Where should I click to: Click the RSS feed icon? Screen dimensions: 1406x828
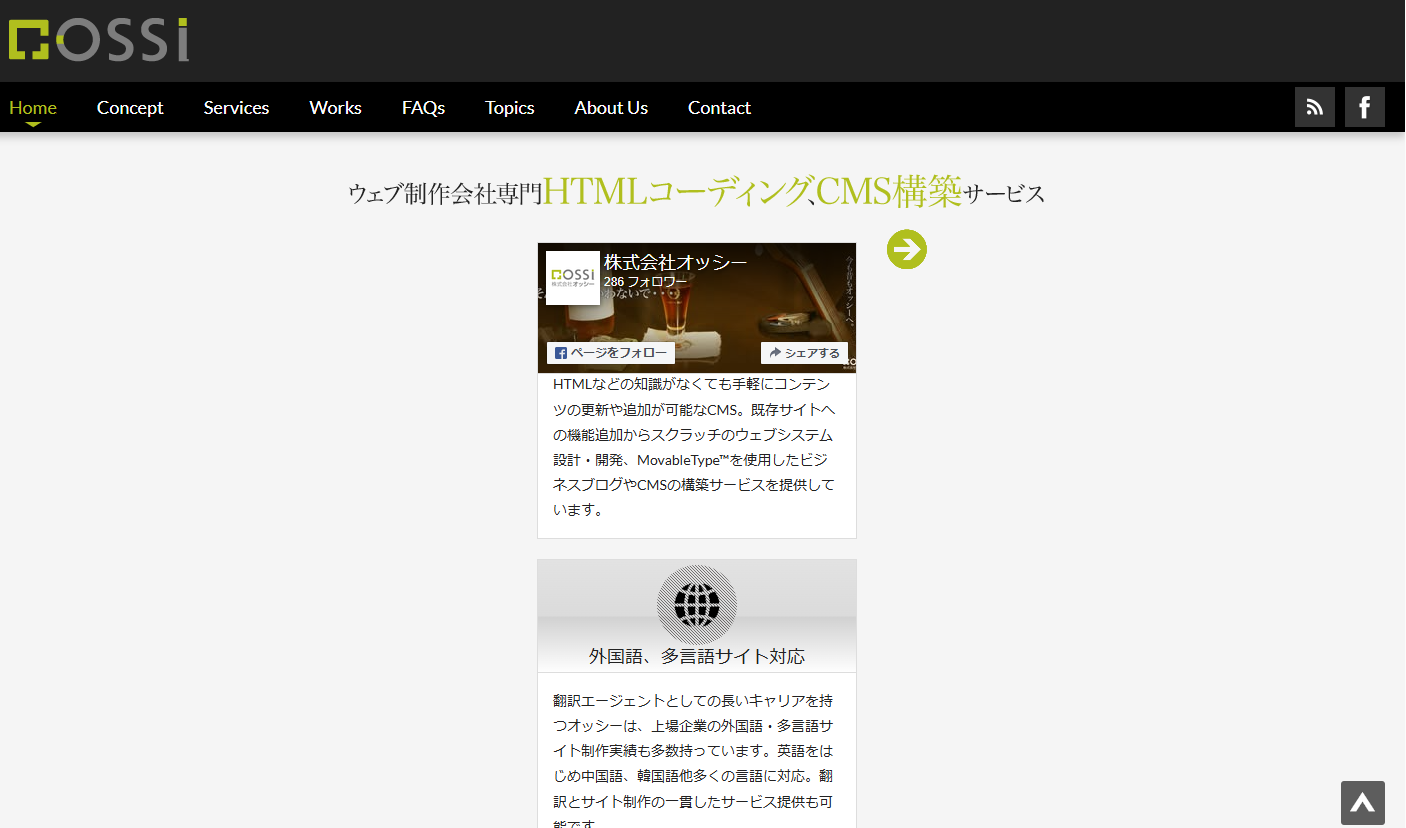coord(1314,106)
